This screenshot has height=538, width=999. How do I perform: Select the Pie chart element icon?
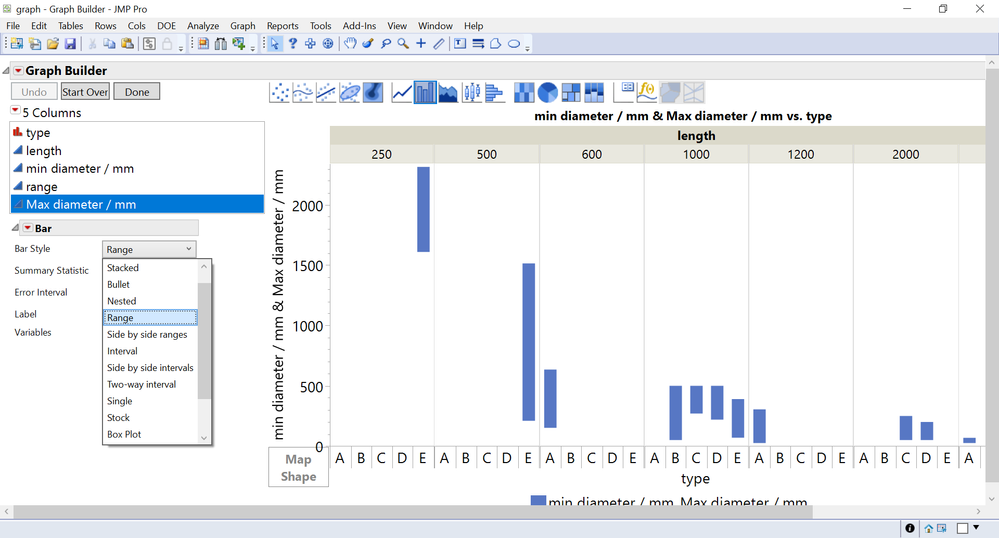point(547,92)
